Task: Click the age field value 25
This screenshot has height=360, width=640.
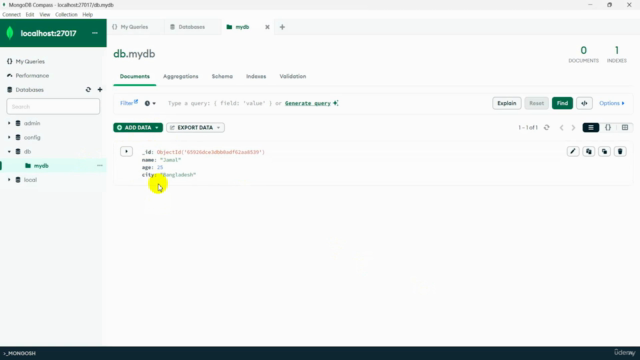Action: coord(160,167)
